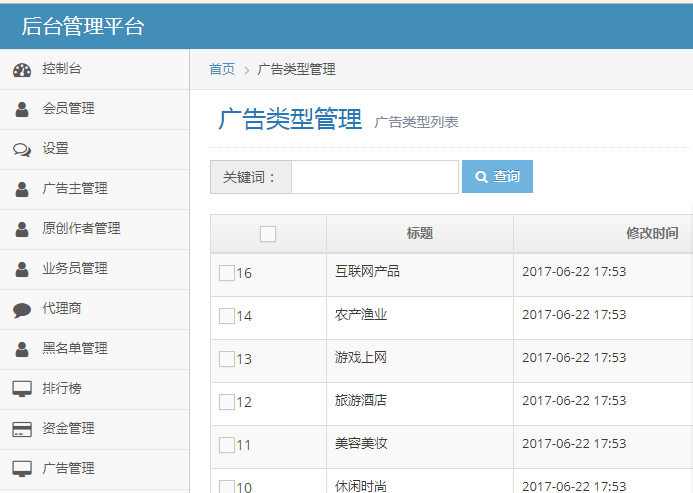Click the chat bubbles icon beside 设置
Screen dimensions: 693x493
pos(22,149)
